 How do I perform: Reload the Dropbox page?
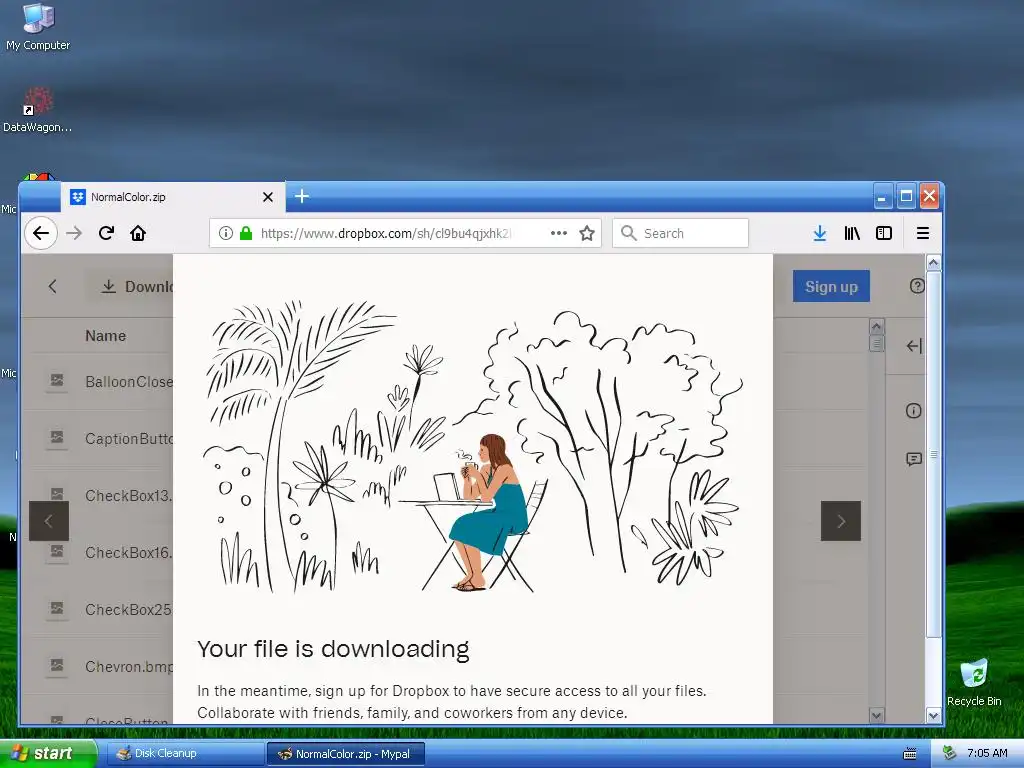click(106, 233)
